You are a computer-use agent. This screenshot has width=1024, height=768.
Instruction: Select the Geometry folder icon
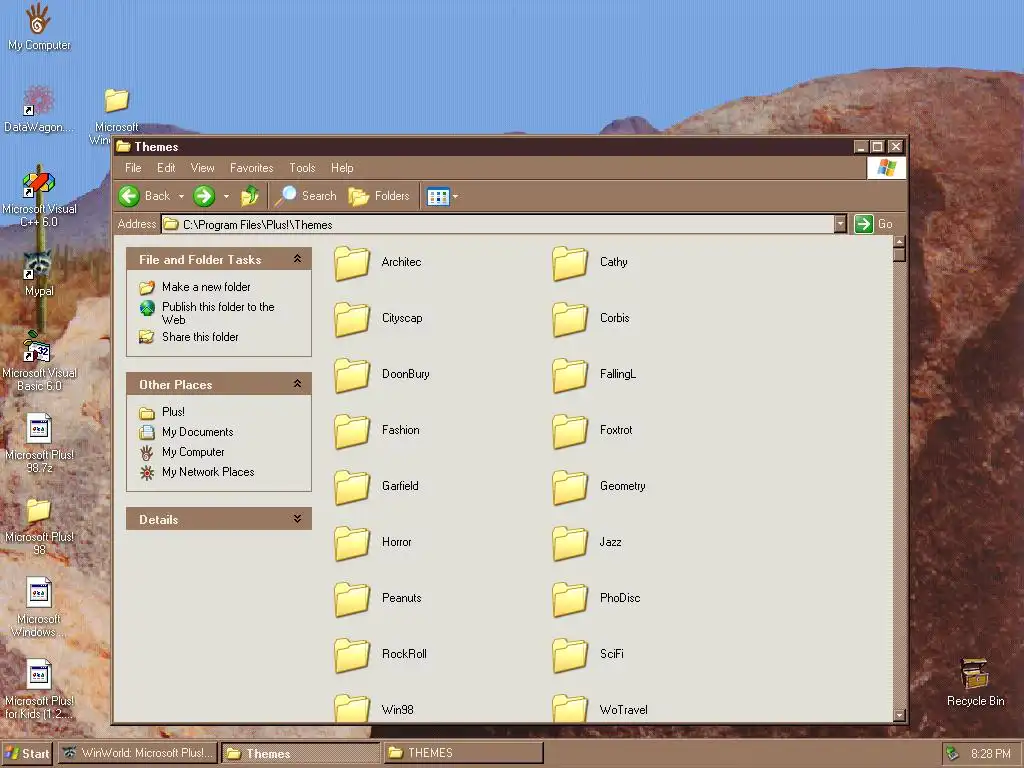click(570, 487)
